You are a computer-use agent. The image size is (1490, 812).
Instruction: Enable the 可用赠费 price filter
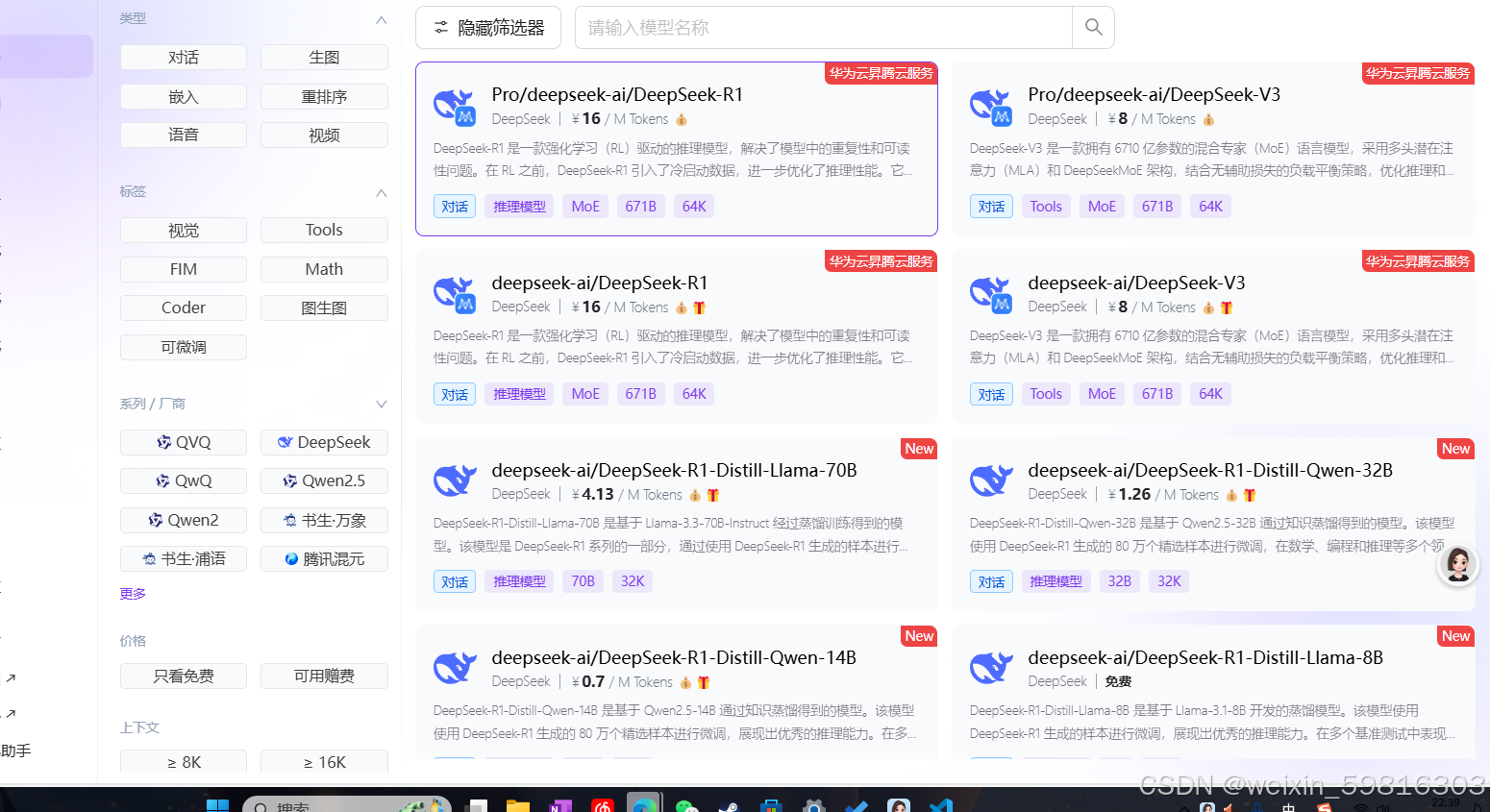[x=324, y=677]
